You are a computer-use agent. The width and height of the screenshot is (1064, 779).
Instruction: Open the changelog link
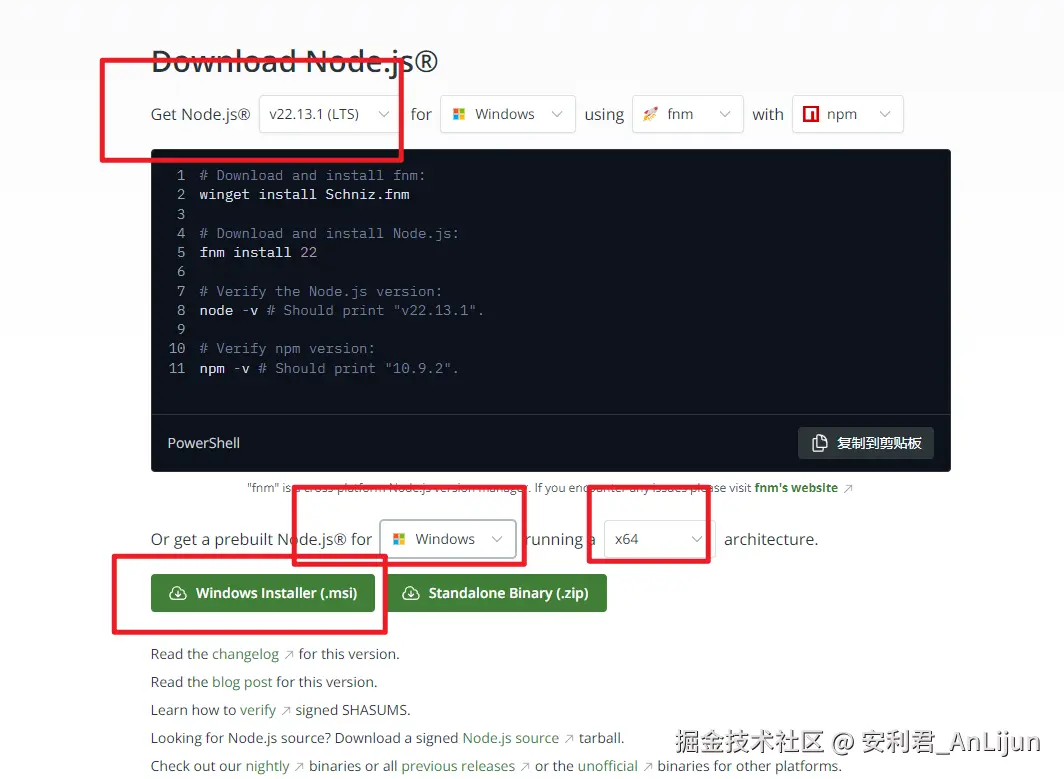pyautogui.click(x=246, y=654)
